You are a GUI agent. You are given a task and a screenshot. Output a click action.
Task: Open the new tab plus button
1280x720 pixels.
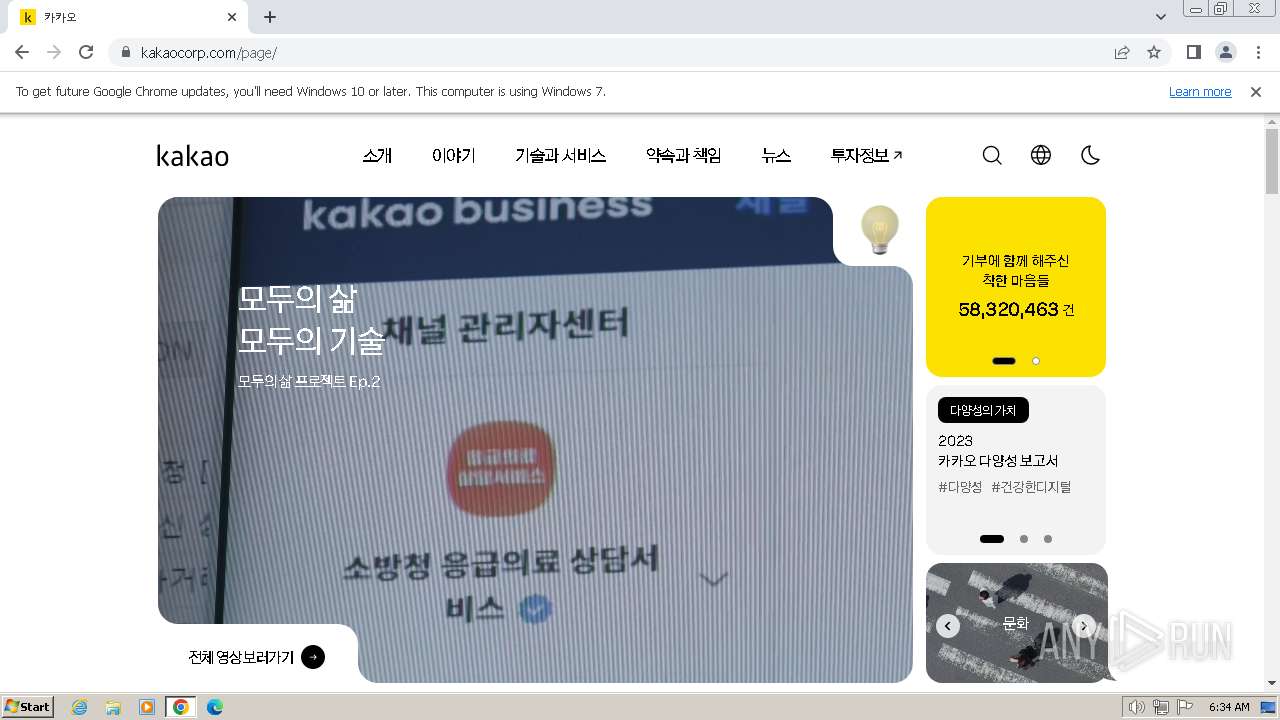tap(270, 17)
